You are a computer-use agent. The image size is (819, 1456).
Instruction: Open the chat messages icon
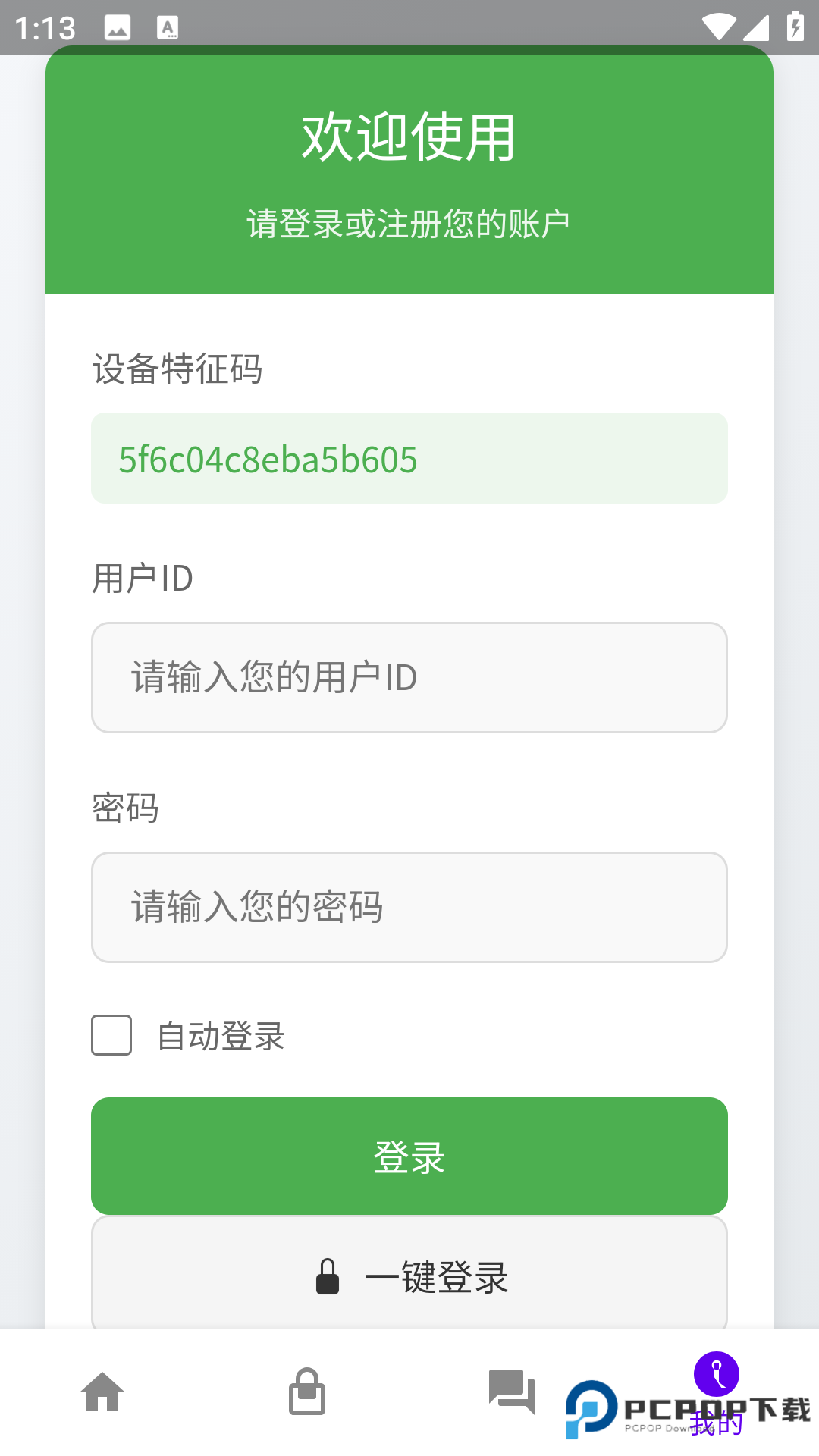[x=512, y=1392]
